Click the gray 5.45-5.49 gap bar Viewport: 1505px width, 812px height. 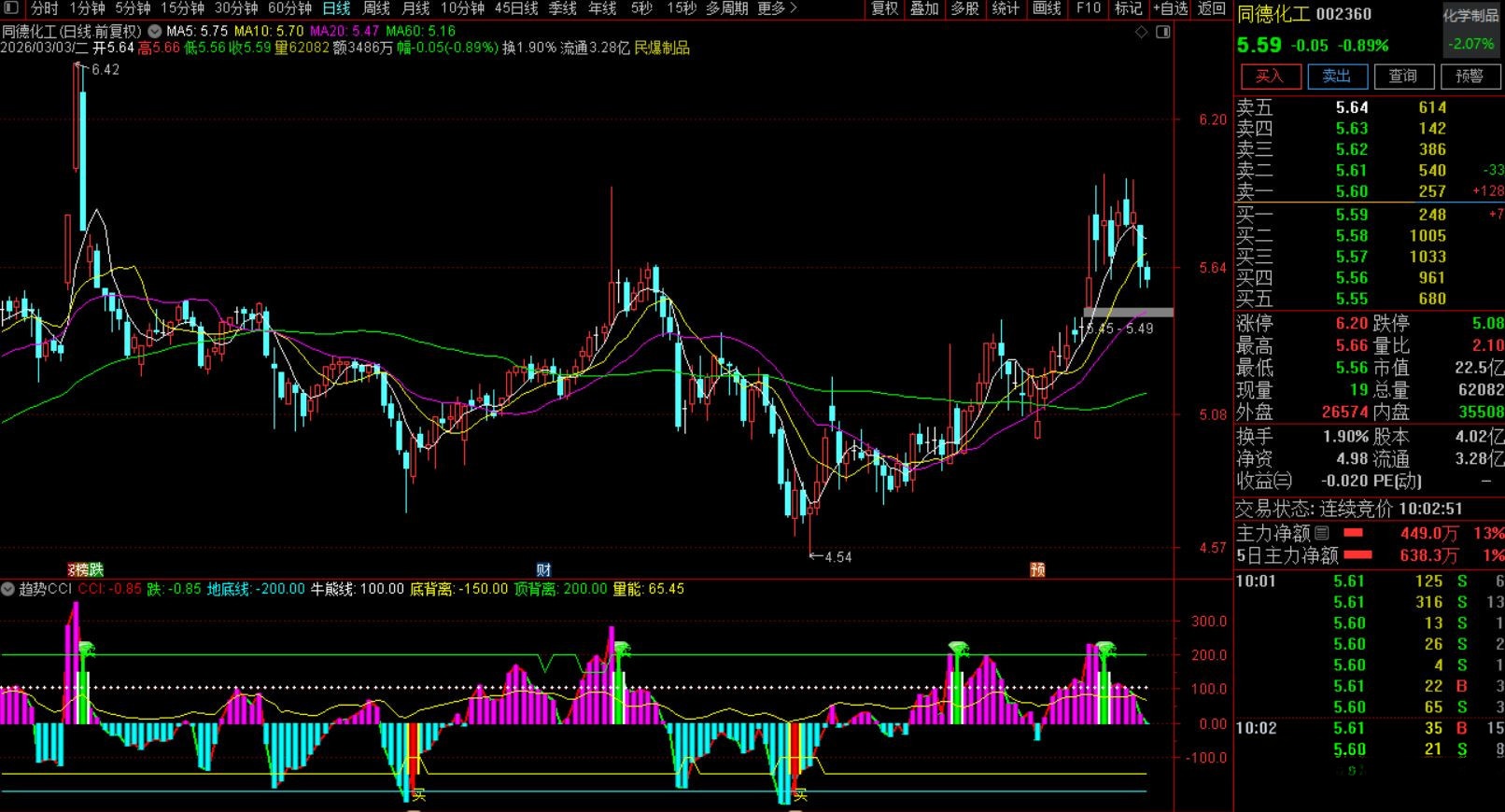1128,312
